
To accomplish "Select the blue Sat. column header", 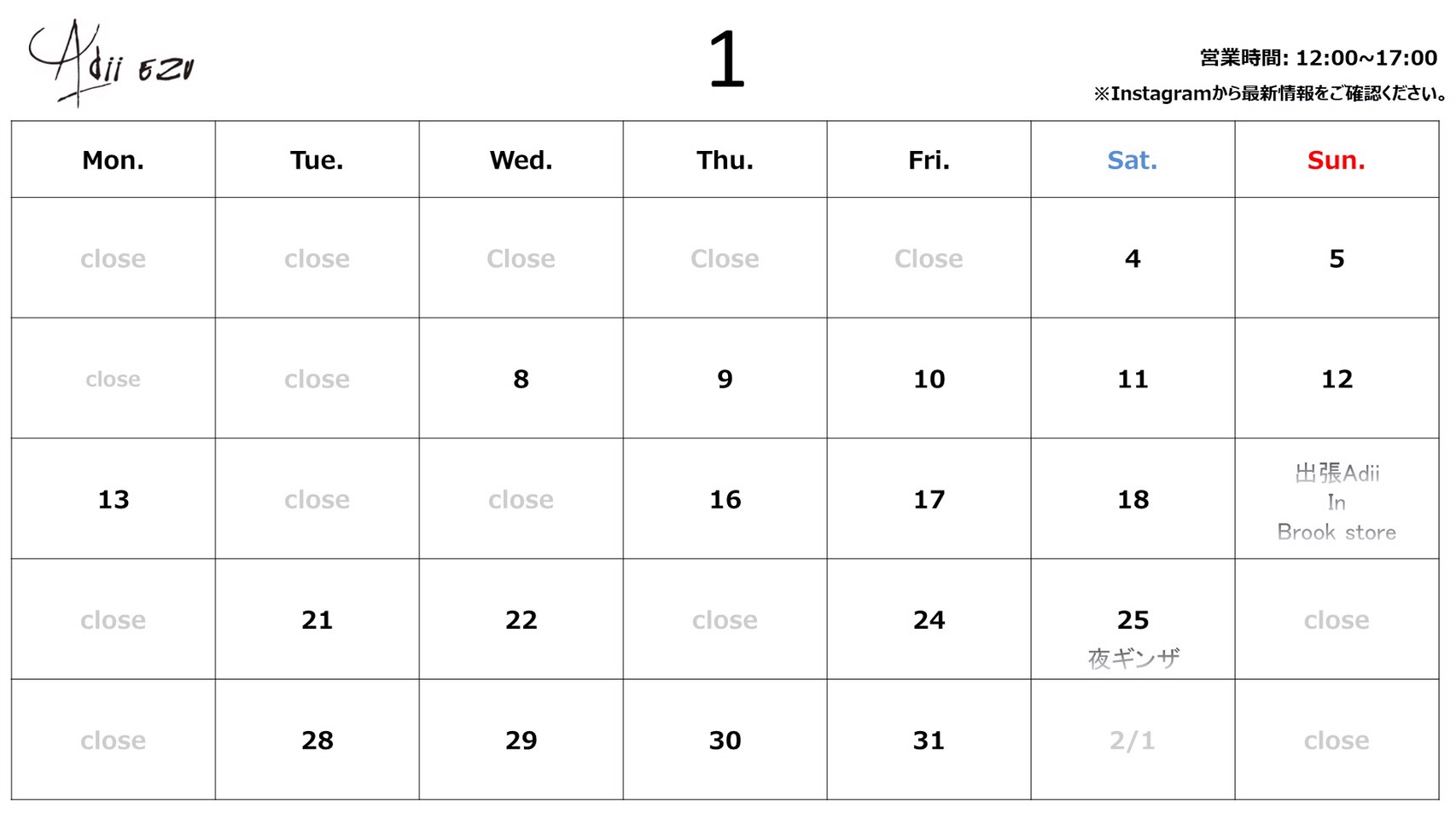I will pos(1133,160).
